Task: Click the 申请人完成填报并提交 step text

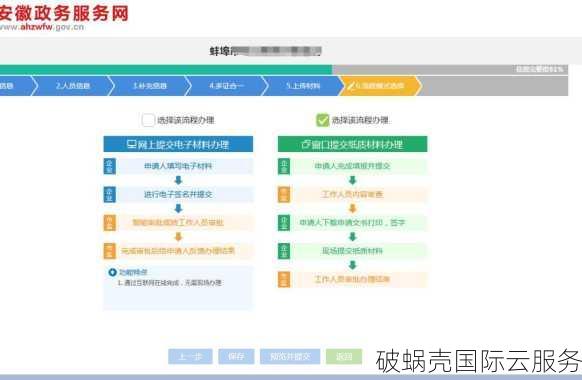Action: pyautogui.click(x=352, y=166)
